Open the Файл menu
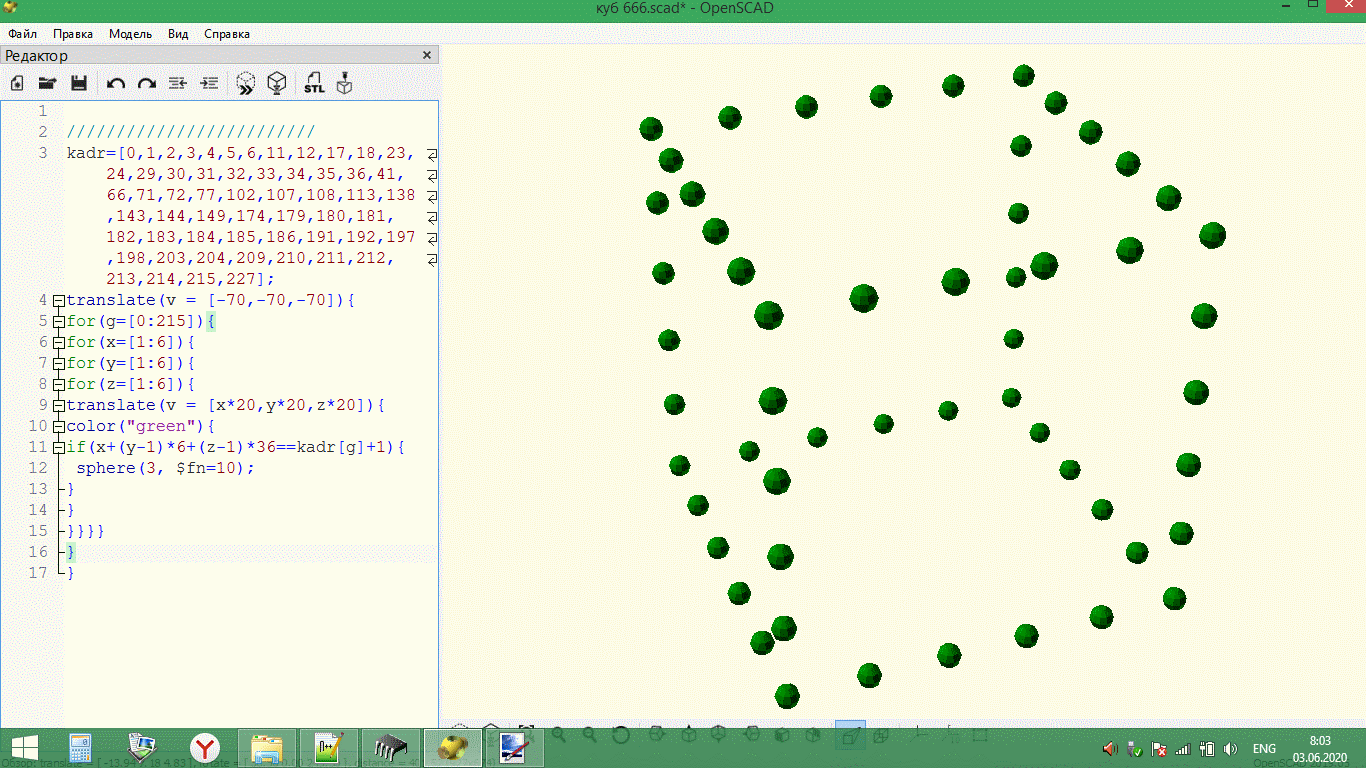 pos(22,33)
